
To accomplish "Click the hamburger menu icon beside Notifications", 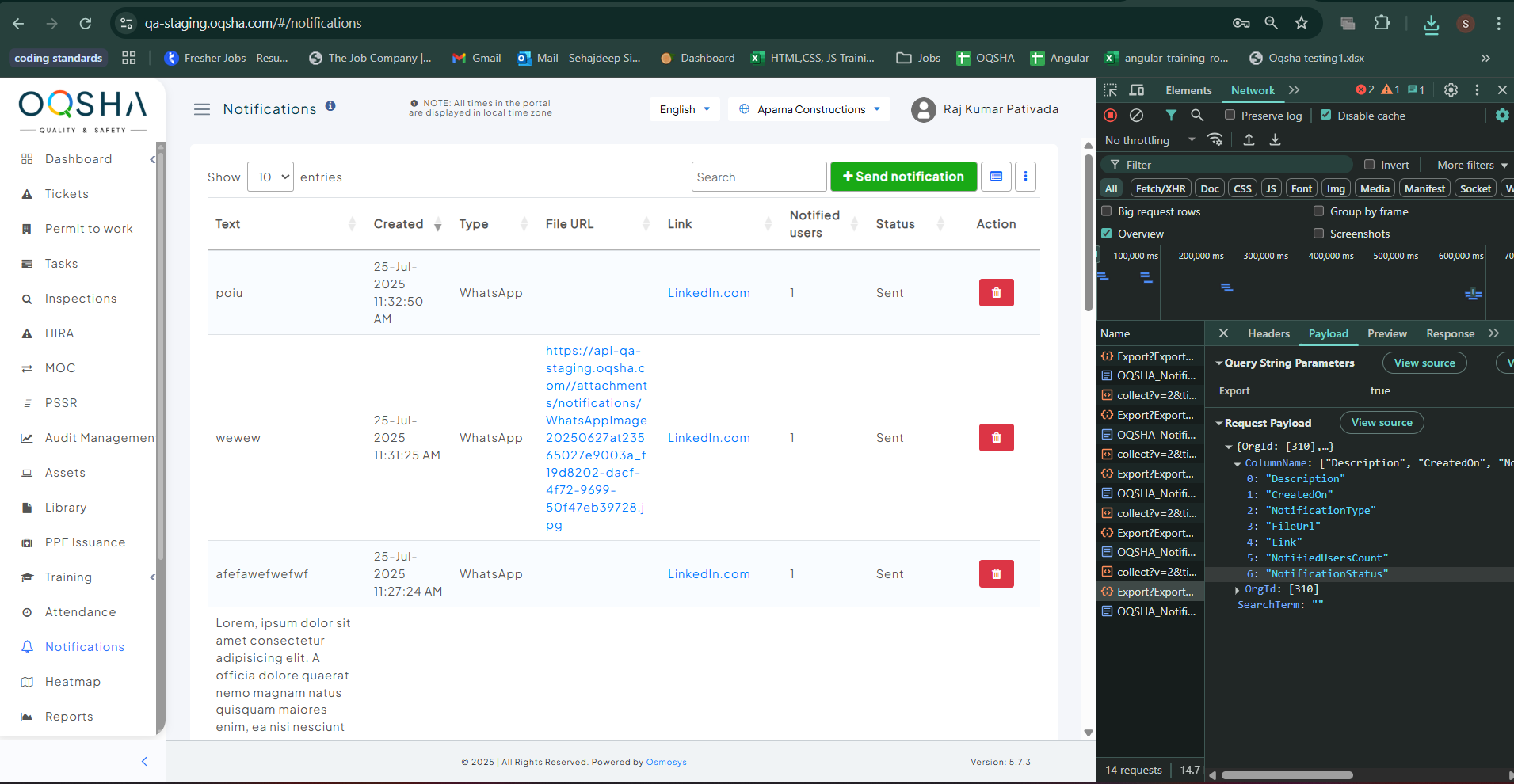I will (202, 109).
